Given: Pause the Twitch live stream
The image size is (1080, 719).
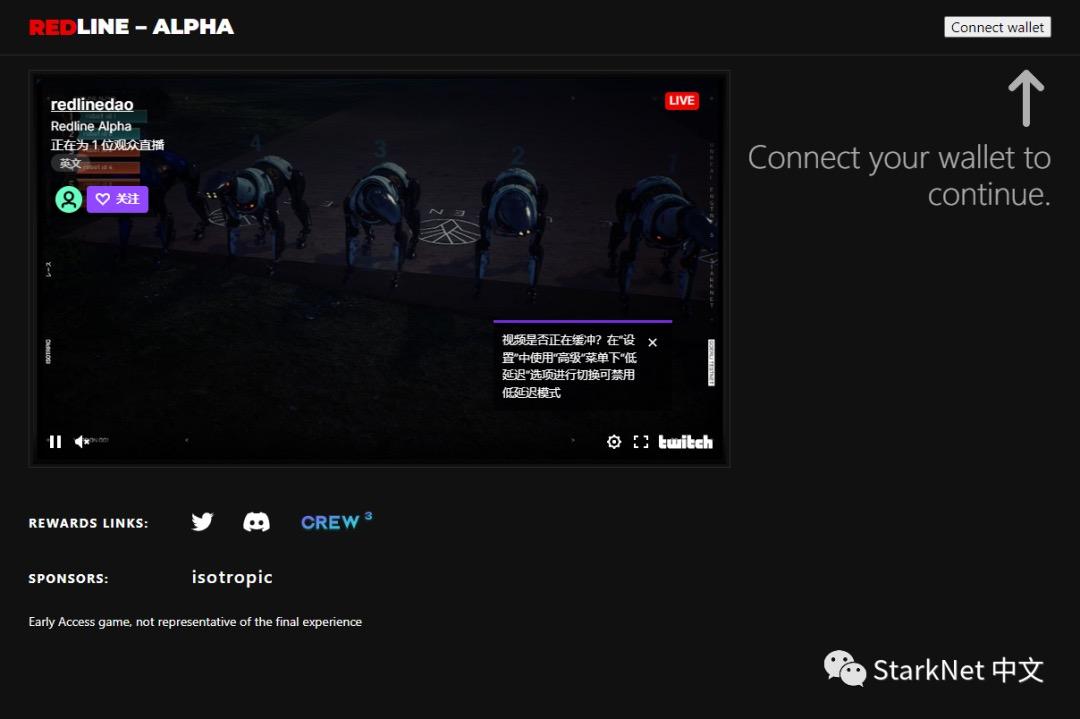Looking at the screenshot, I should 55,442.
